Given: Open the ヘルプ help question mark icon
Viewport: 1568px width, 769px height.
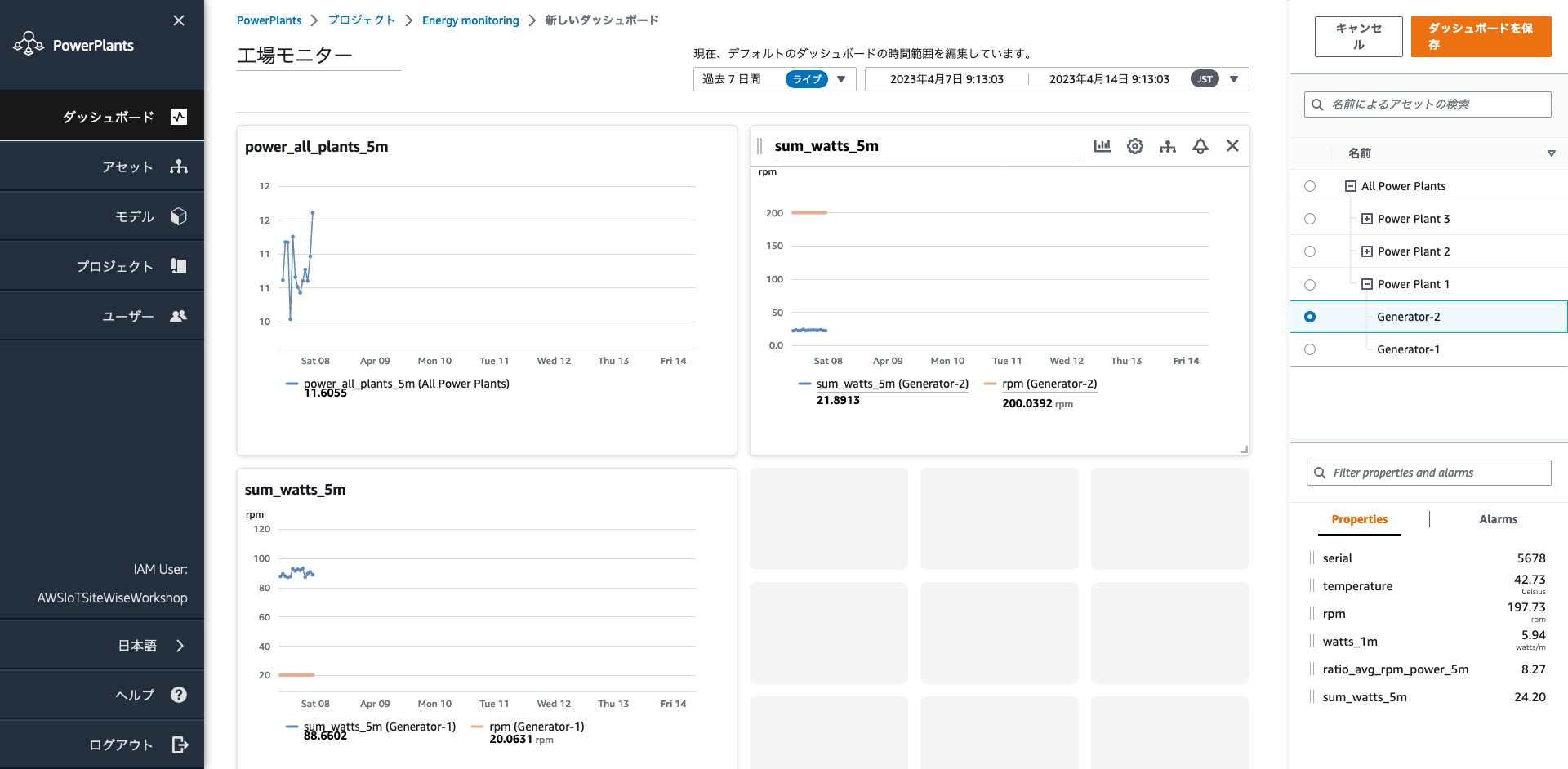Looking at the screenshot, I should click(x=179, y=695).
